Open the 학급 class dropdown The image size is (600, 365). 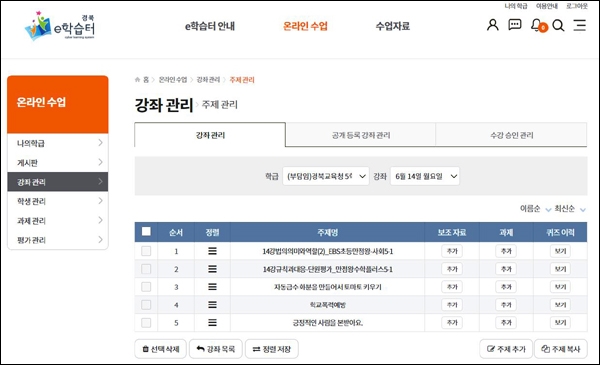tap(326, 176)
